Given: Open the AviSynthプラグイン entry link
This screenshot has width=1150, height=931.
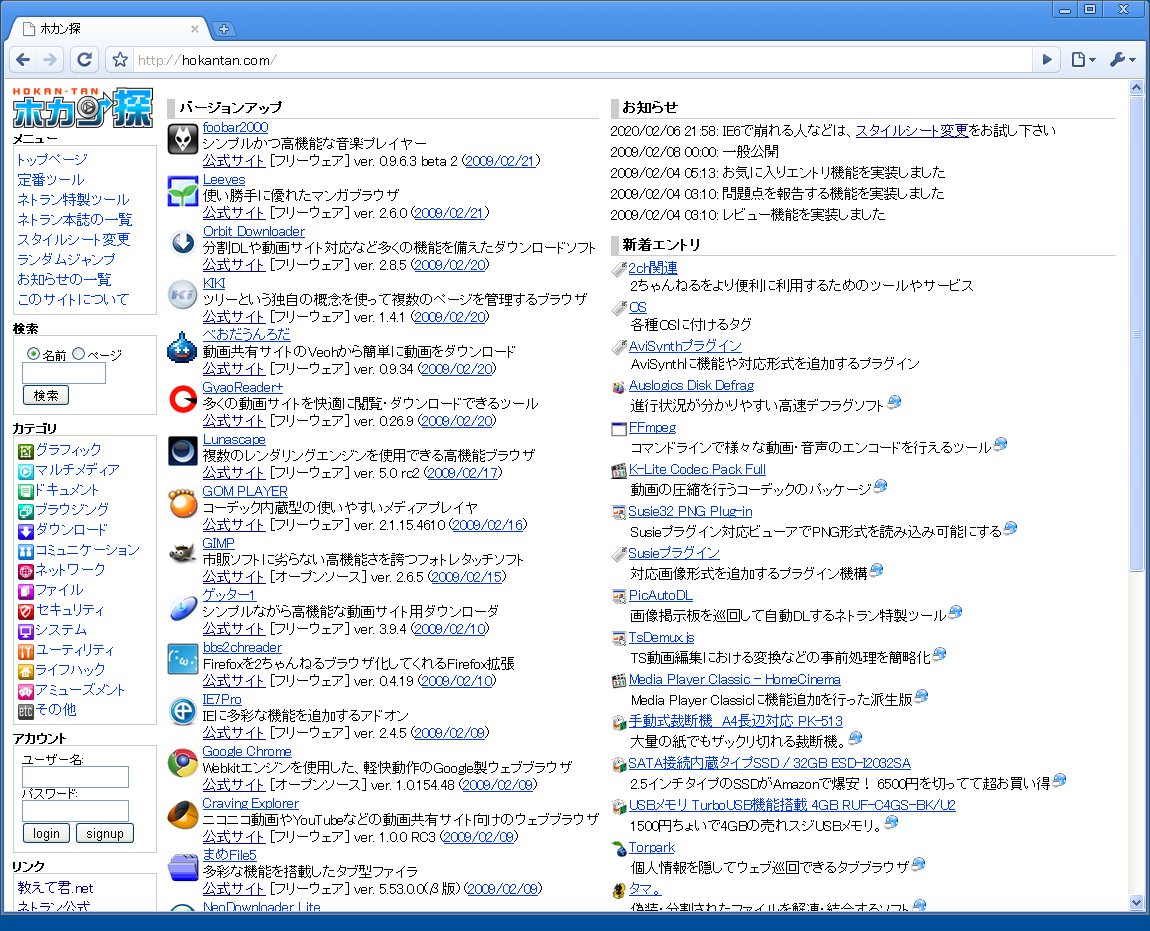Looking at the screenshot, I should tap(685, 346).
